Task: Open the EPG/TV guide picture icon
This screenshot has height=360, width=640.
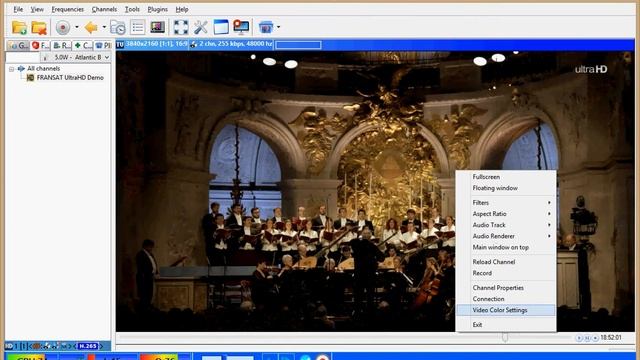Action: pyautogui.click(x=158, y=27)
